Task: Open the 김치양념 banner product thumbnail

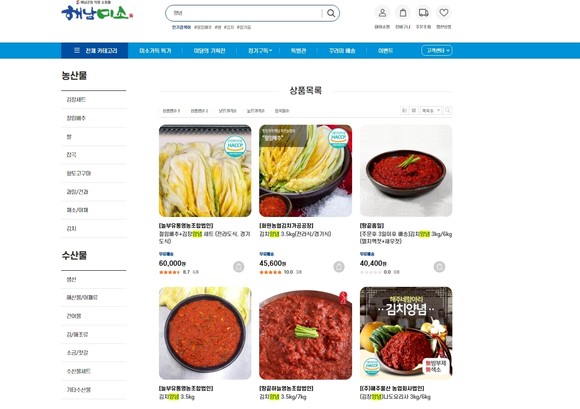Action: click(x=406, y=333)
